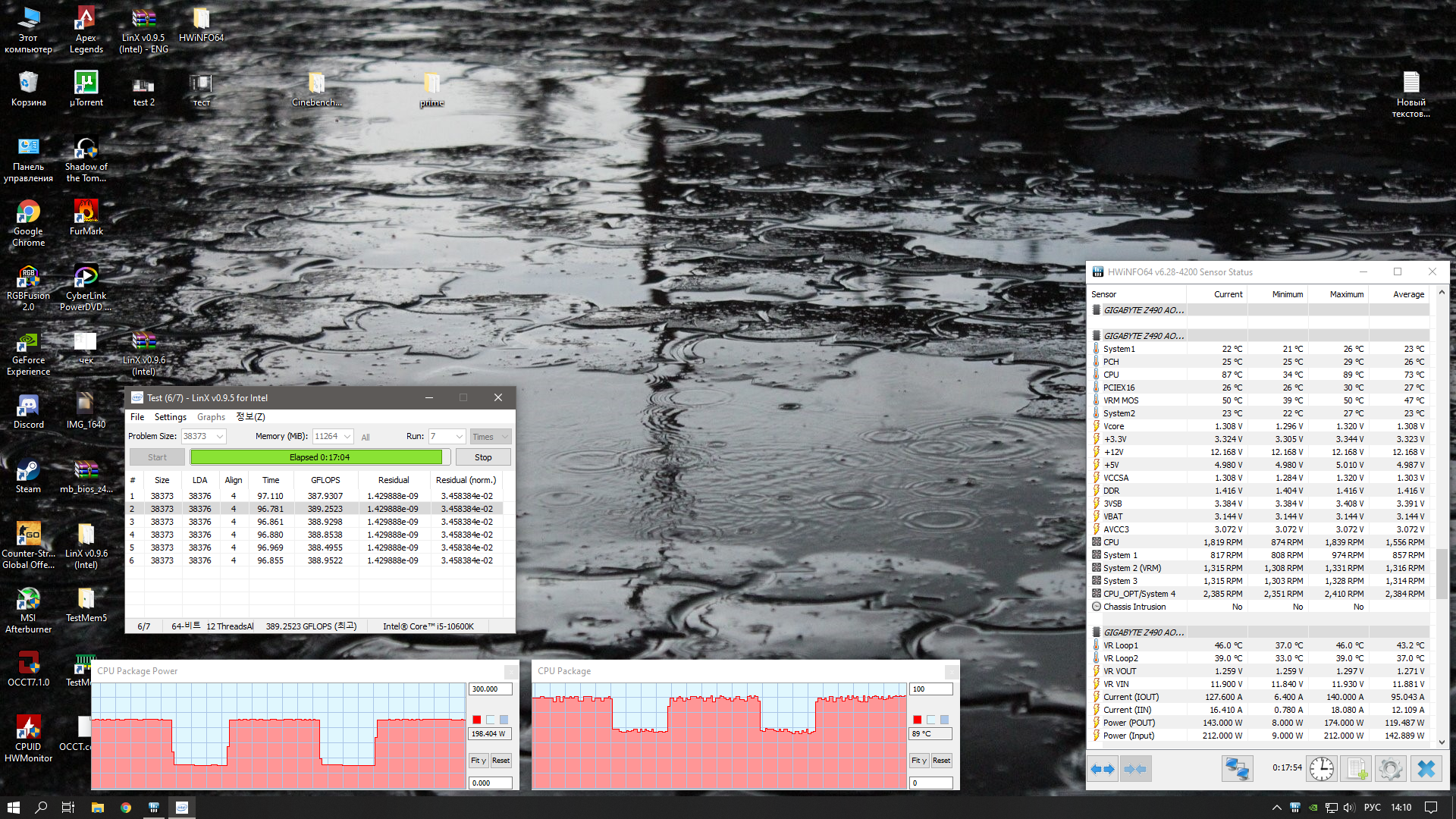This screenshot has width=1456, height=819.
Task: Click Fit y on CPU Package graph
Action: click(x=918, y=761)
